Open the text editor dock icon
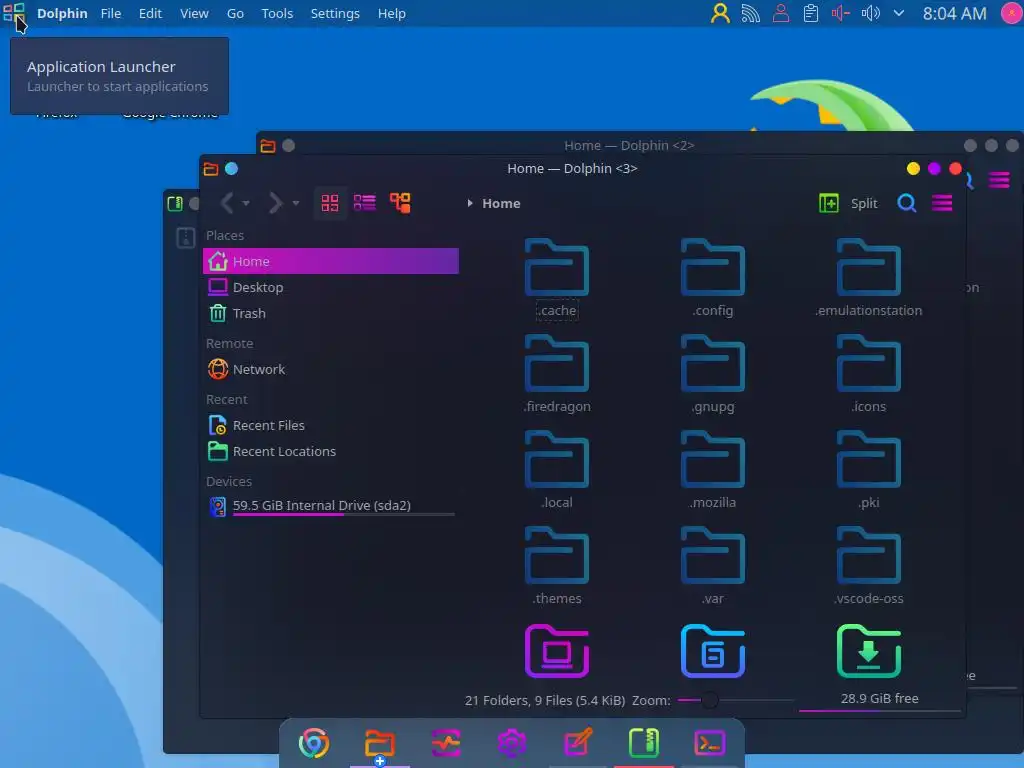Image resolution: width=1024 pixels, height=768 pixels. 578,743
